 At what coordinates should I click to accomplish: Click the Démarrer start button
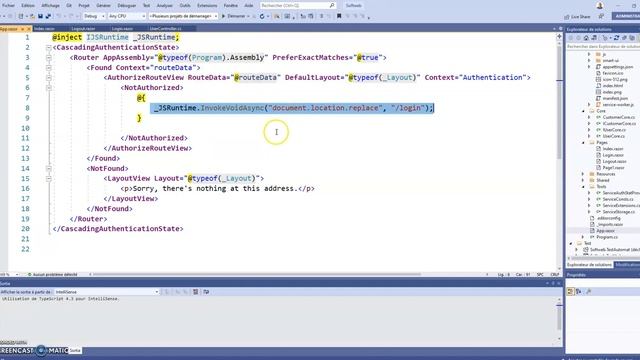235,16
